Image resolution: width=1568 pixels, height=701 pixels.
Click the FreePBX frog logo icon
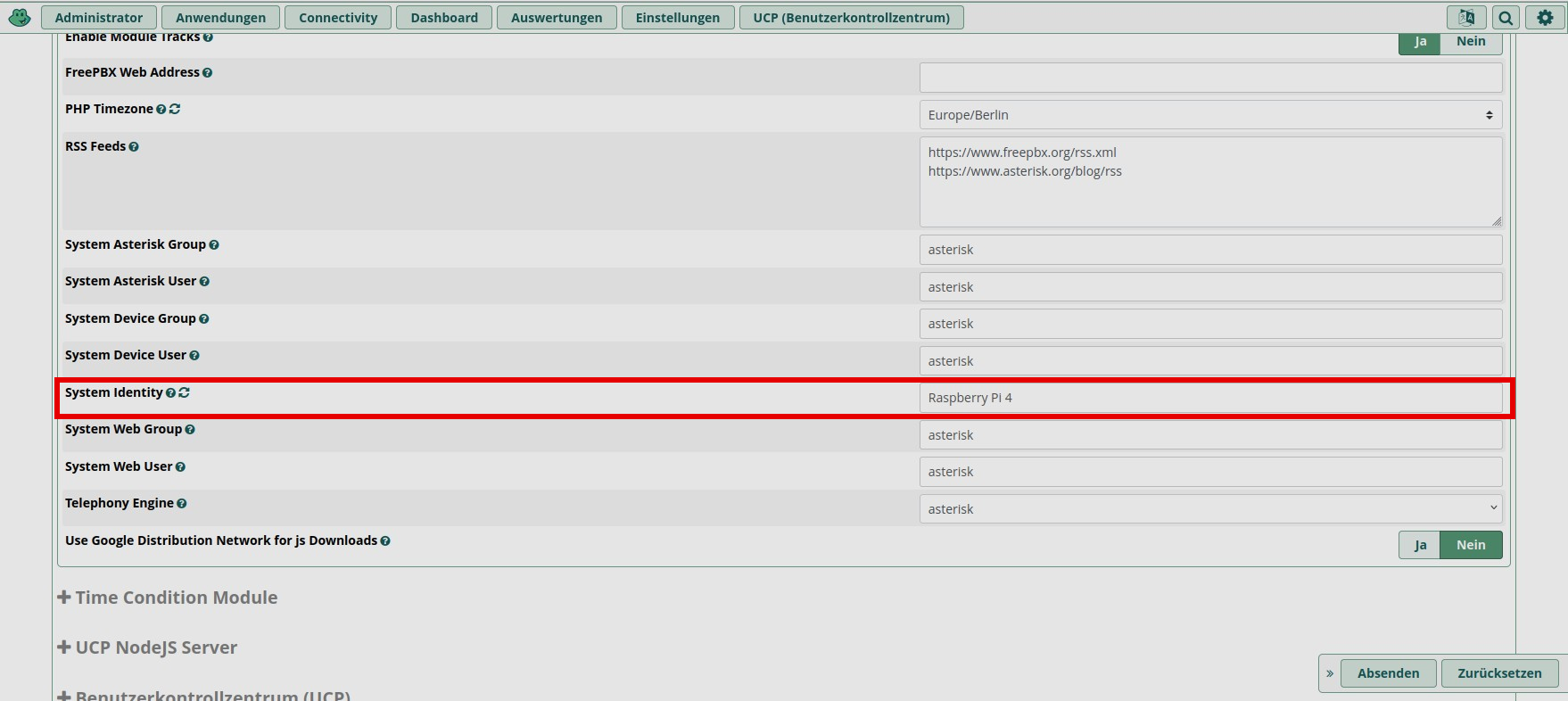(20, 17)
